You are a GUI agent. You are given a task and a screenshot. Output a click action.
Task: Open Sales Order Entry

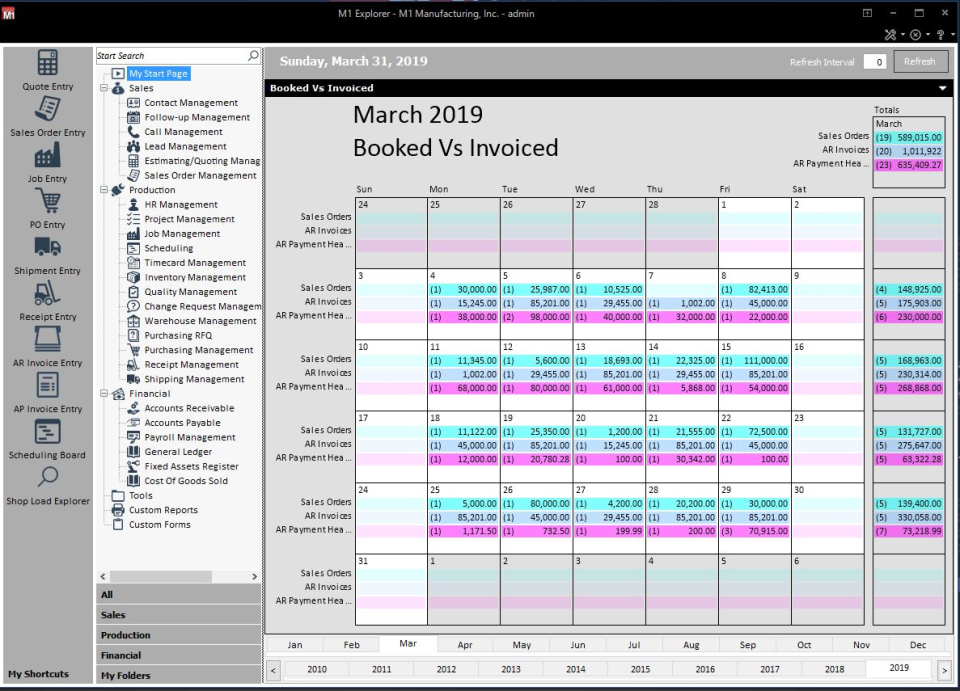coord(47,120)
